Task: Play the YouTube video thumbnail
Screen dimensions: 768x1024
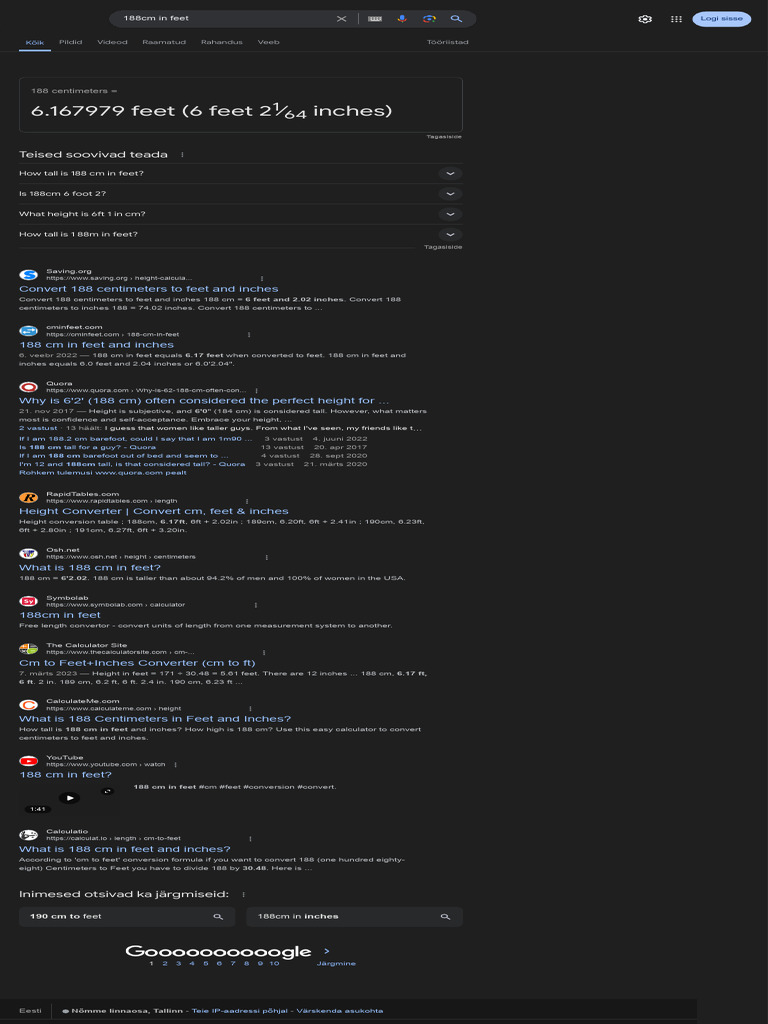Action: click(x=70, y=797)
